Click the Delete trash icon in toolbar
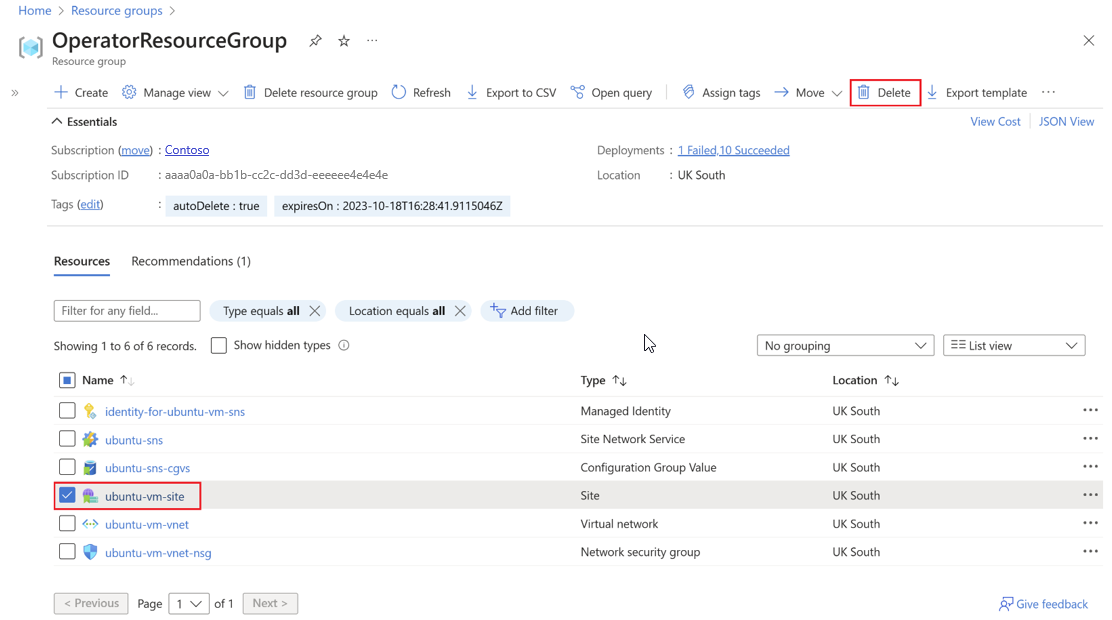The width and height of the screenshot is (1112, 620). [x=864, y=92]
